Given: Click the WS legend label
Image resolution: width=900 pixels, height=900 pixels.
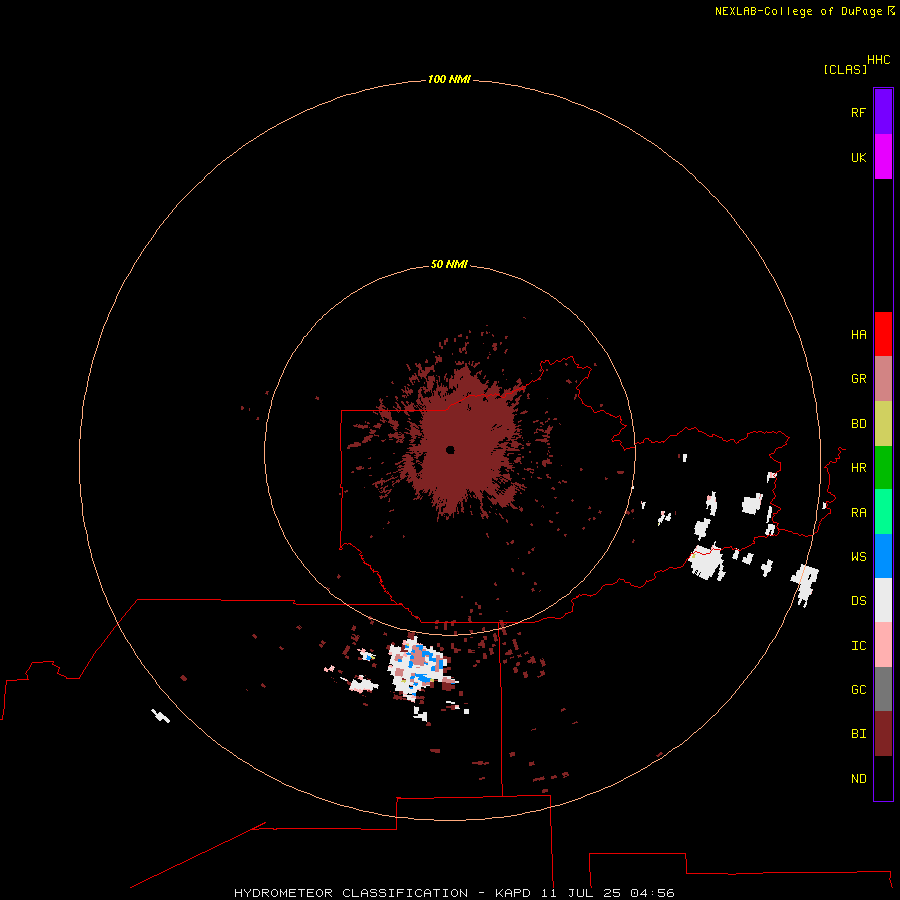Looking at the screenshot, I should point(859,556).
